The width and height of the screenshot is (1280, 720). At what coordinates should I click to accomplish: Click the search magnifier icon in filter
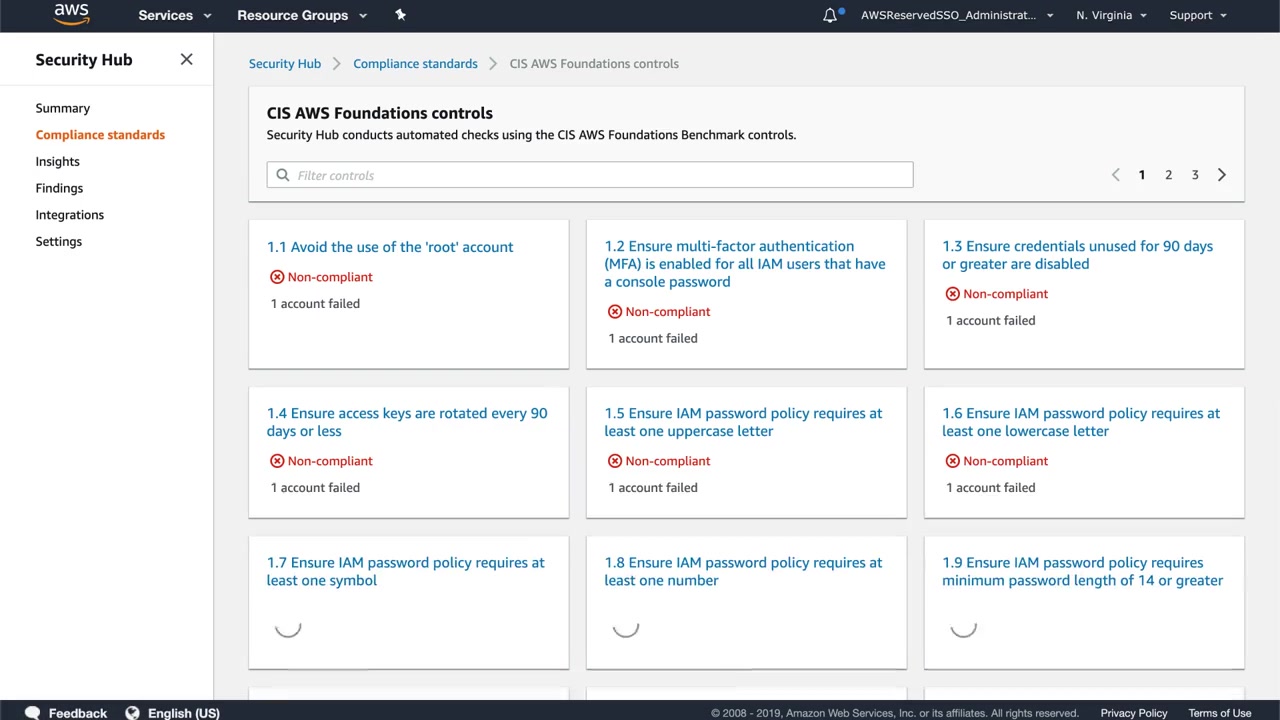(283, 175)
